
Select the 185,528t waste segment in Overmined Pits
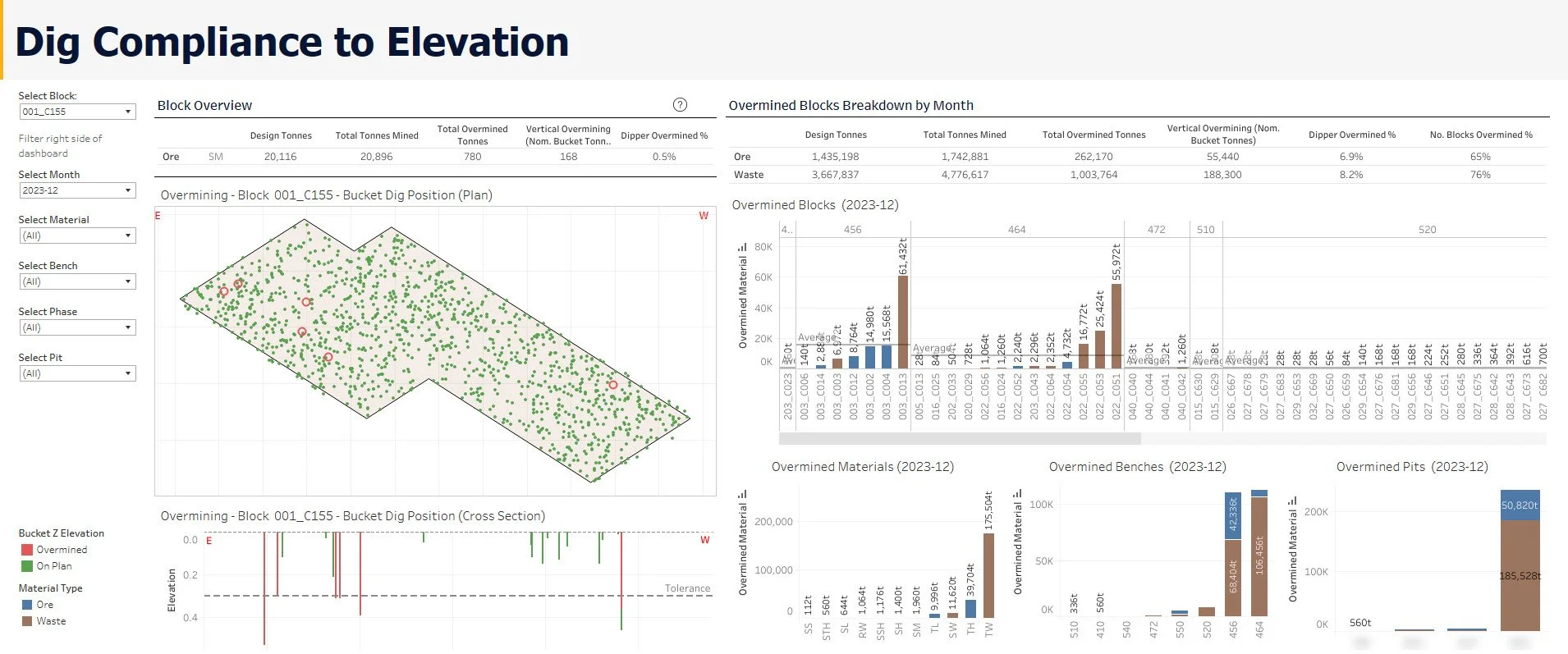1520,575
